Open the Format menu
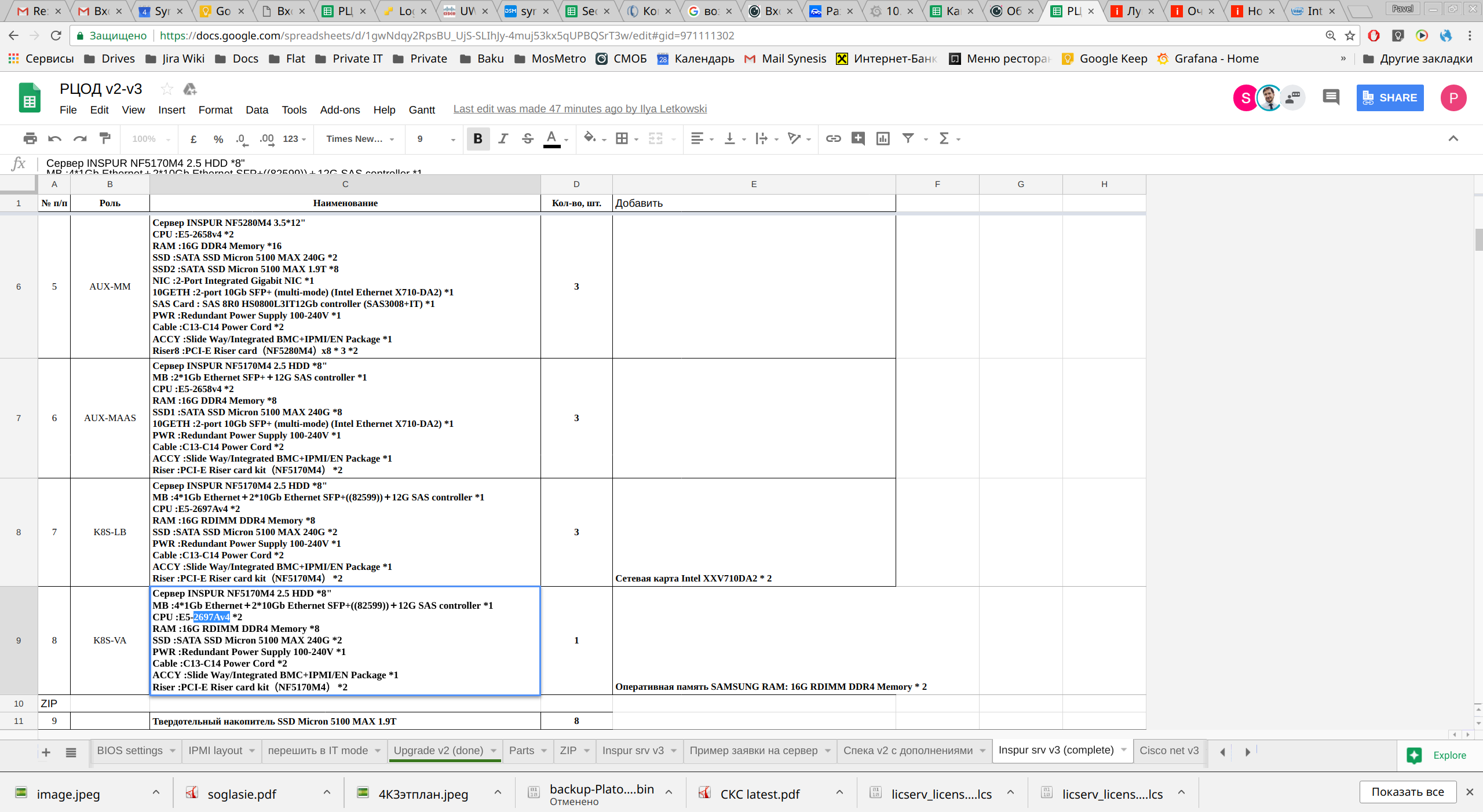Viewport: 1483px width, 812px height. [x=215, y=110]
